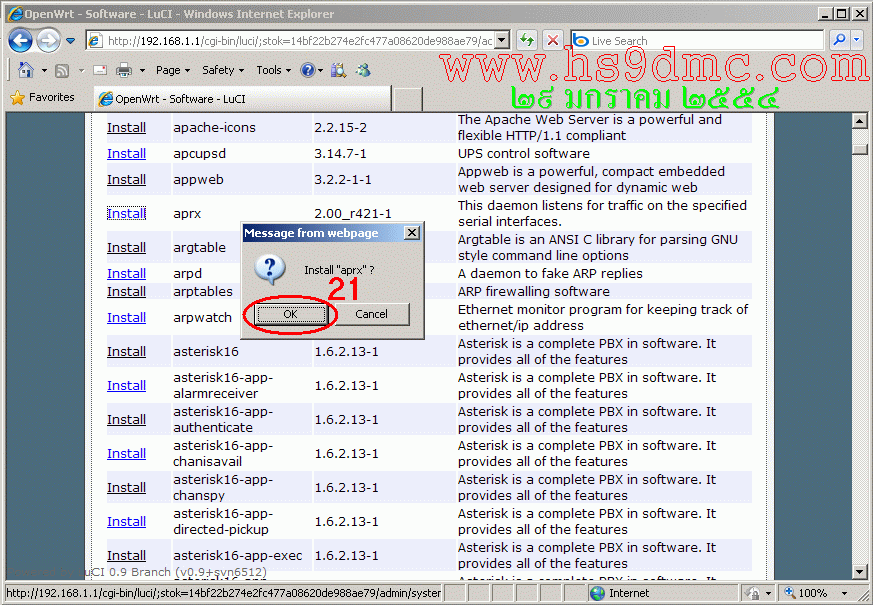Click the vertical scrollbar thumb
This screenshot has height=605, width=873.
click(x=860, y=149)
